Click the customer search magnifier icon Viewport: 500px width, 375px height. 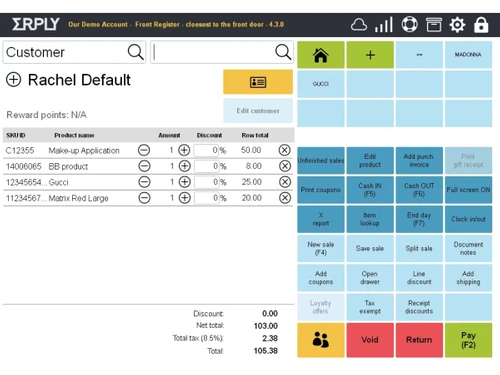pos(135,52)
